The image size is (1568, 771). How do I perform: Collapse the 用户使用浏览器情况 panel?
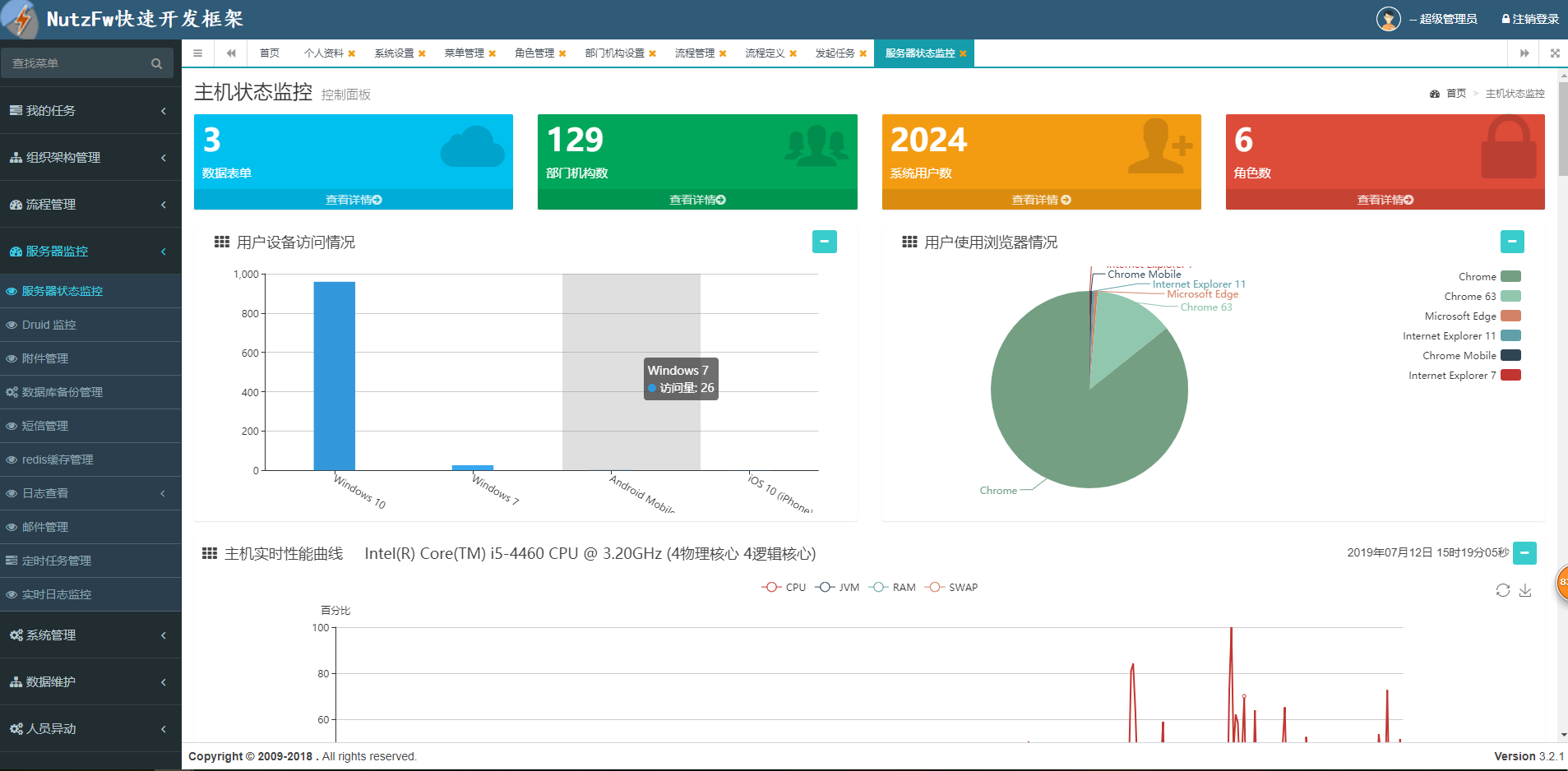coord(1511,242)
